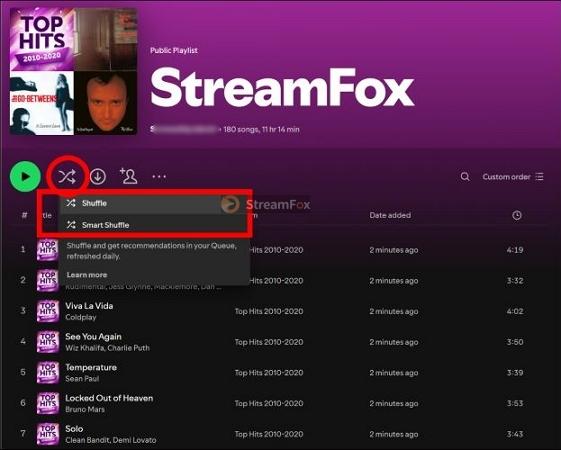Viewport: 561px width, 450px height.
Task: Open the three-dots more options menu
Action: coord(159,176)
